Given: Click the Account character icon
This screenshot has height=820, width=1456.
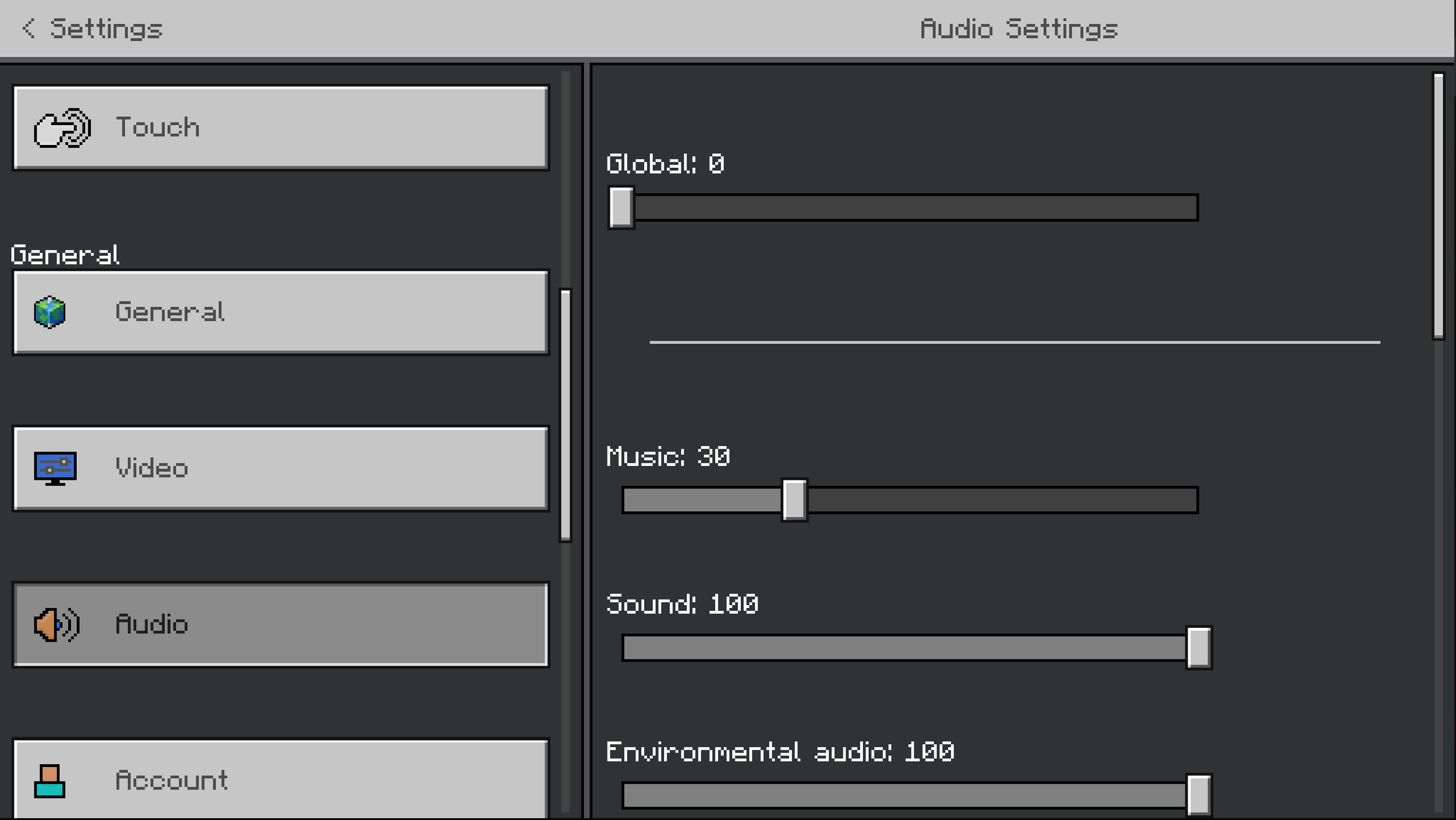Looking at the screenshot, I should 50,781.
